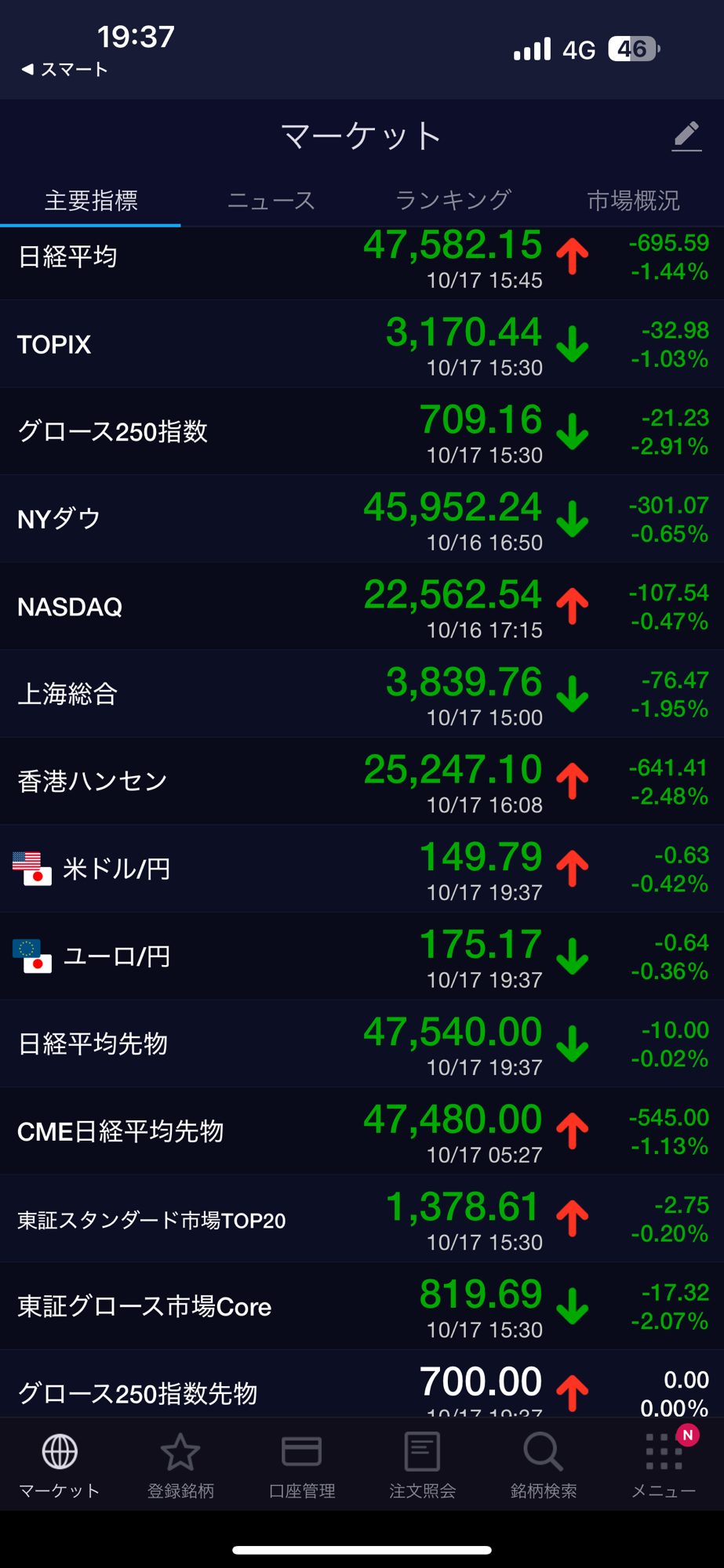
Task: Open the メニュー grid icon
Action: (x=664, y=1452)
